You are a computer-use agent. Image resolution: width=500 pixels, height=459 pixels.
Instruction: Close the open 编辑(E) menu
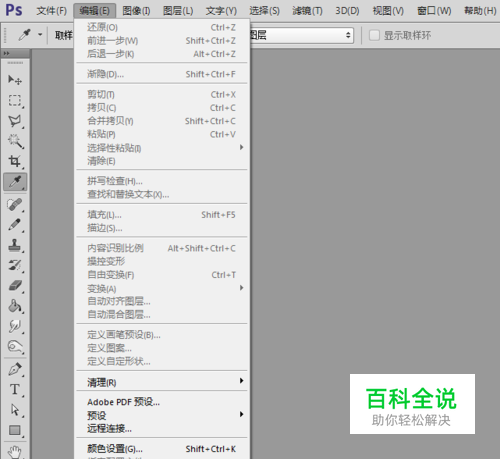[95, 11]
